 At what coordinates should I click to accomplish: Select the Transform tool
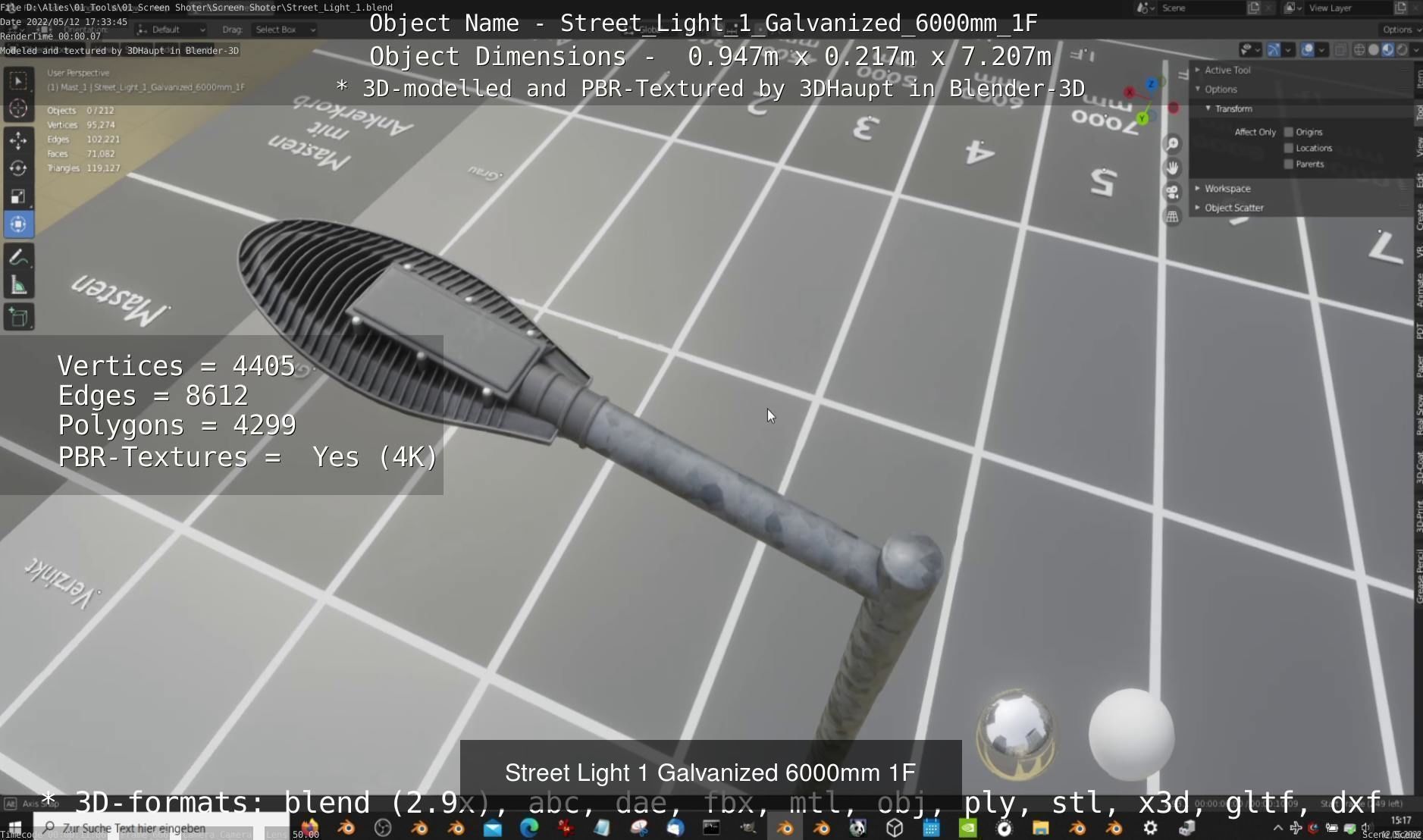tap(18, 224)
